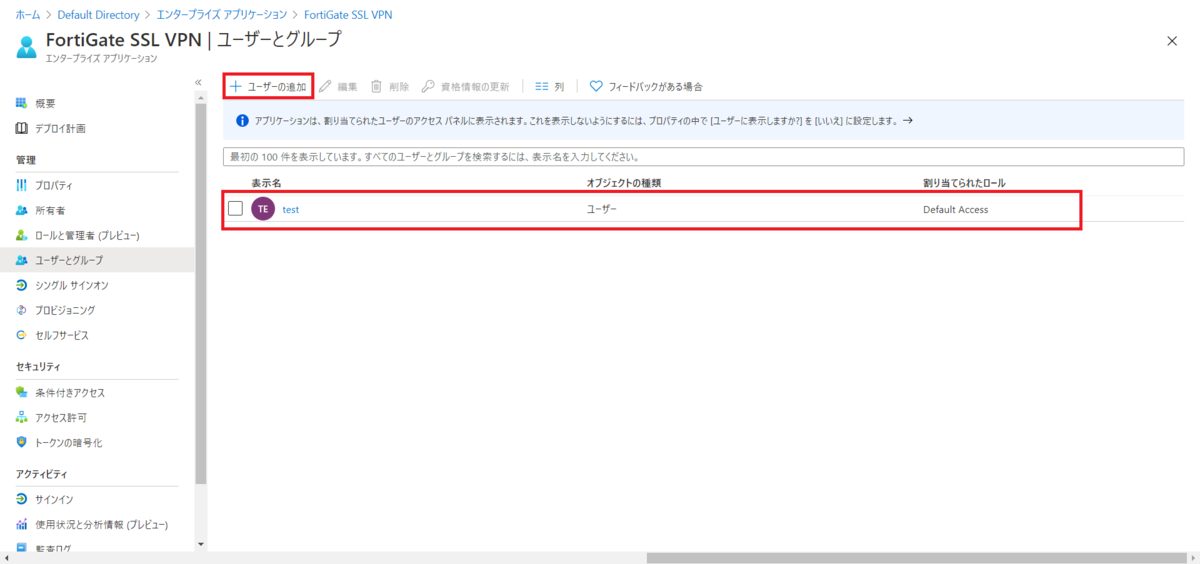Screen dimensions: 1200x564
Task: Collapse the sidebar with double chevron
Action: (x=198, y=83)
